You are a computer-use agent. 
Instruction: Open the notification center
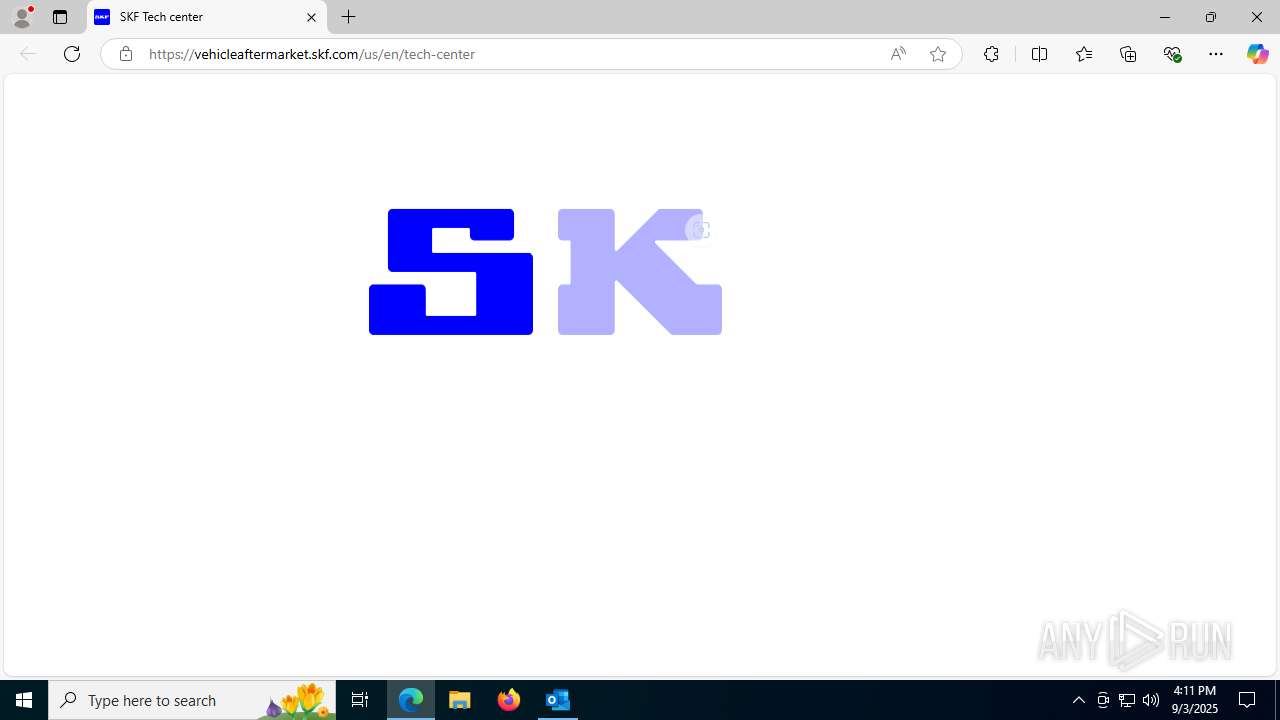point(1248,700)
